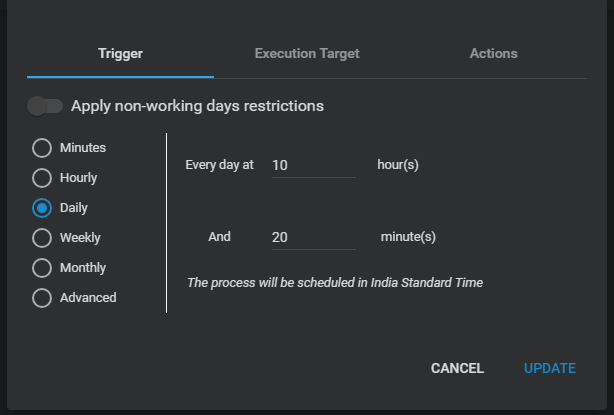Image resolution: width=614 pixels, height=415 pixels.
Task: Select the Daily radio button
Action: click(x=42, y=208)
